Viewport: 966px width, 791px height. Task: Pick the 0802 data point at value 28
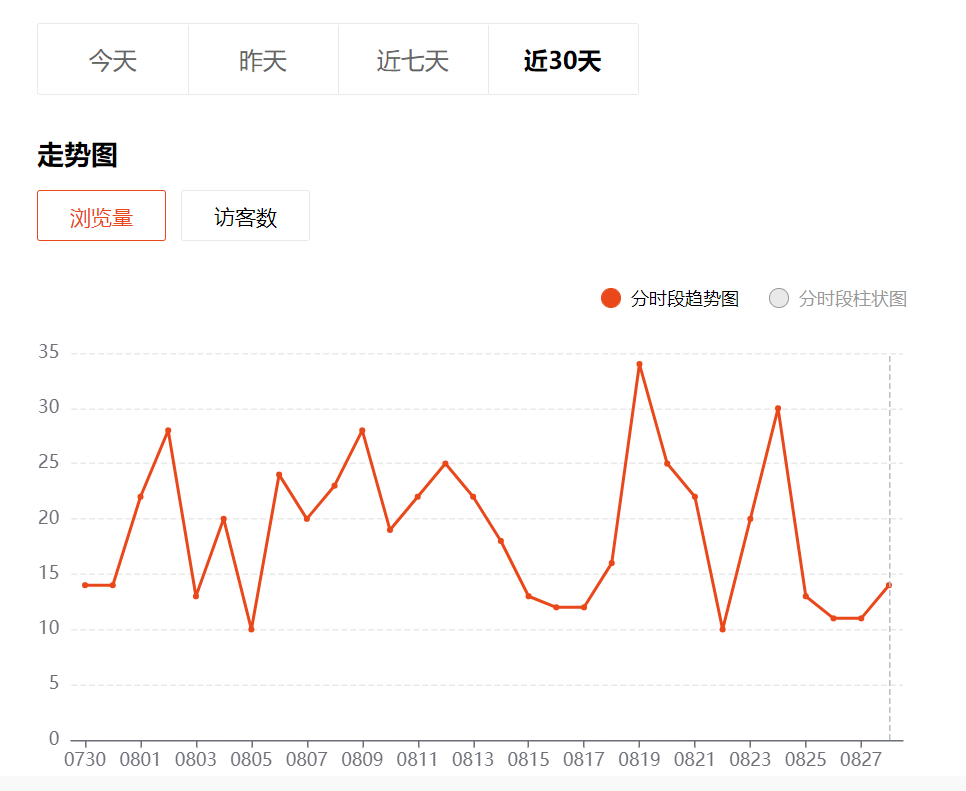click(168, 430)
